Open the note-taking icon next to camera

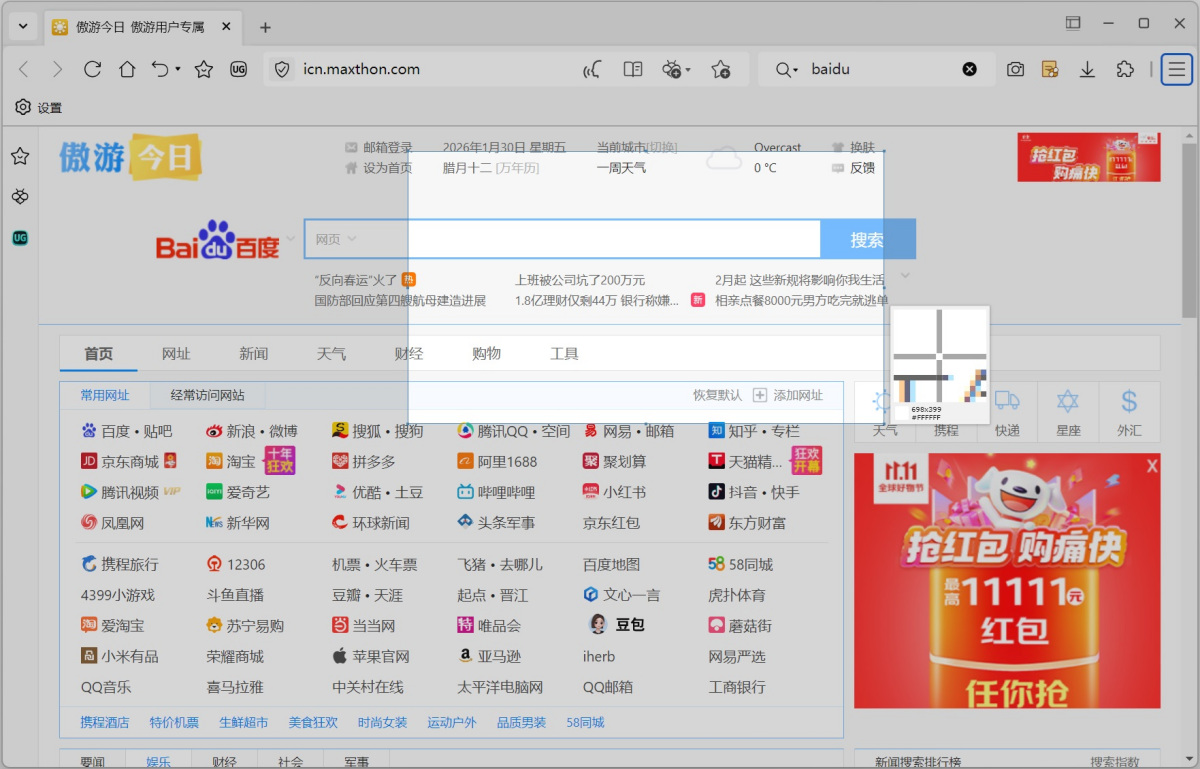tap(1050, 69)
